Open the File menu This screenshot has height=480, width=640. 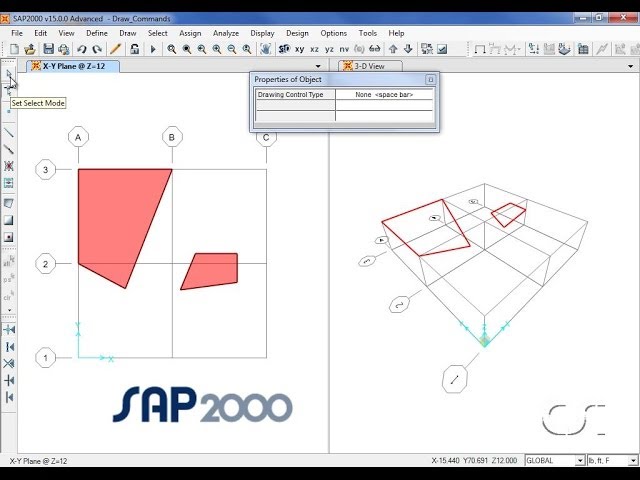(x=17, y=33)
